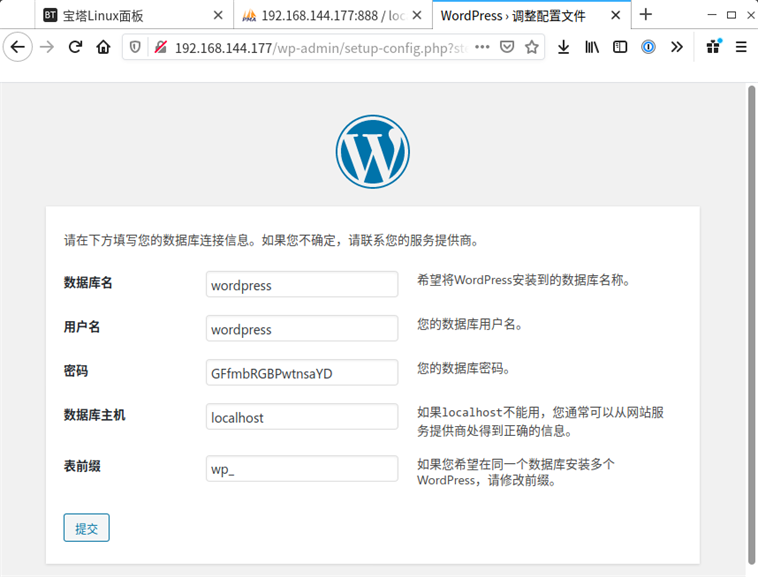The width and height of the screenshot is (758, 577).
Task: Switch to the 宝塔Linux面板 tab
Action: (134, 15)
